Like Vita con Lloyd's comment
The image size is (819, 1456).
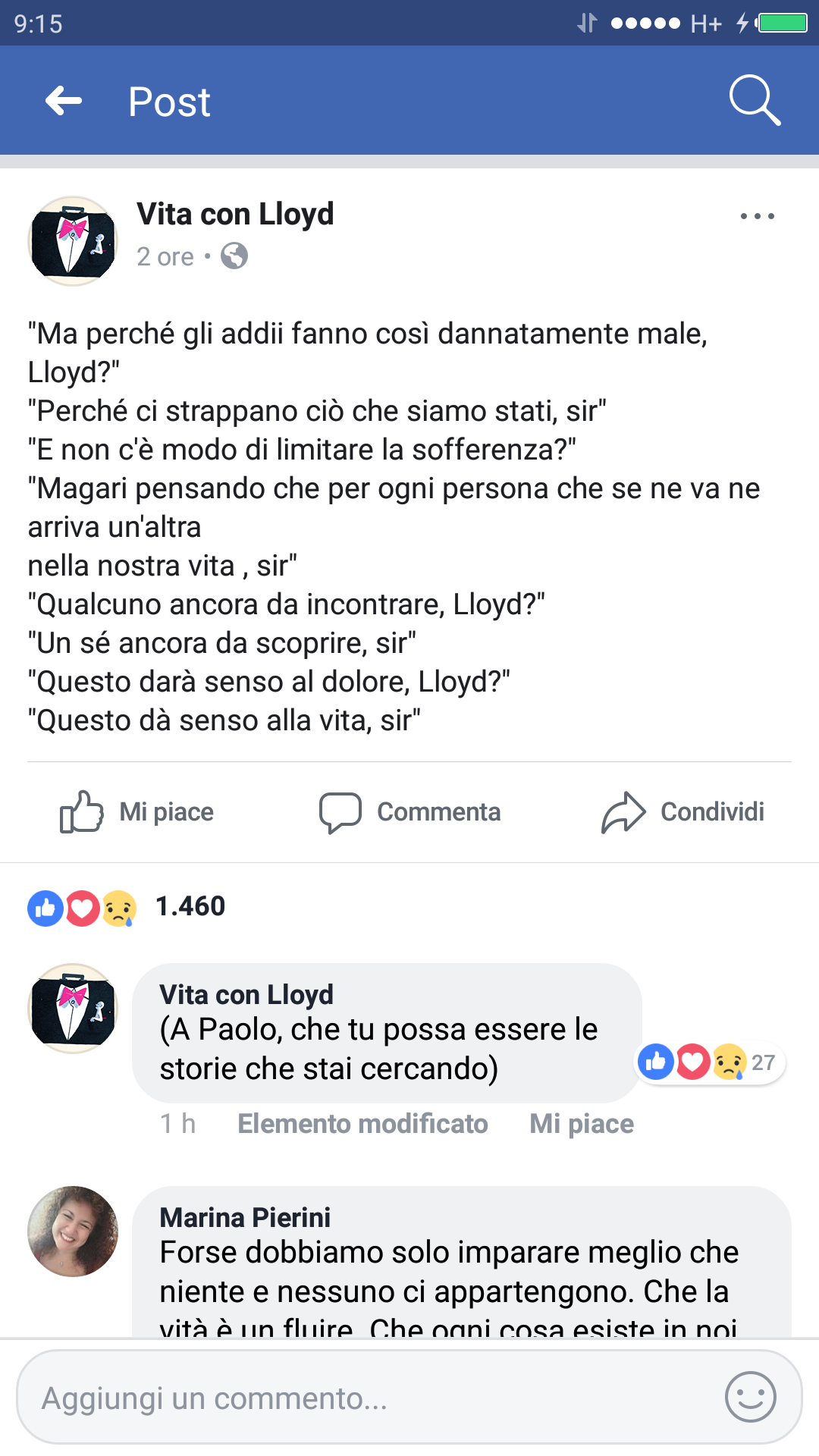click(581, 1124)
